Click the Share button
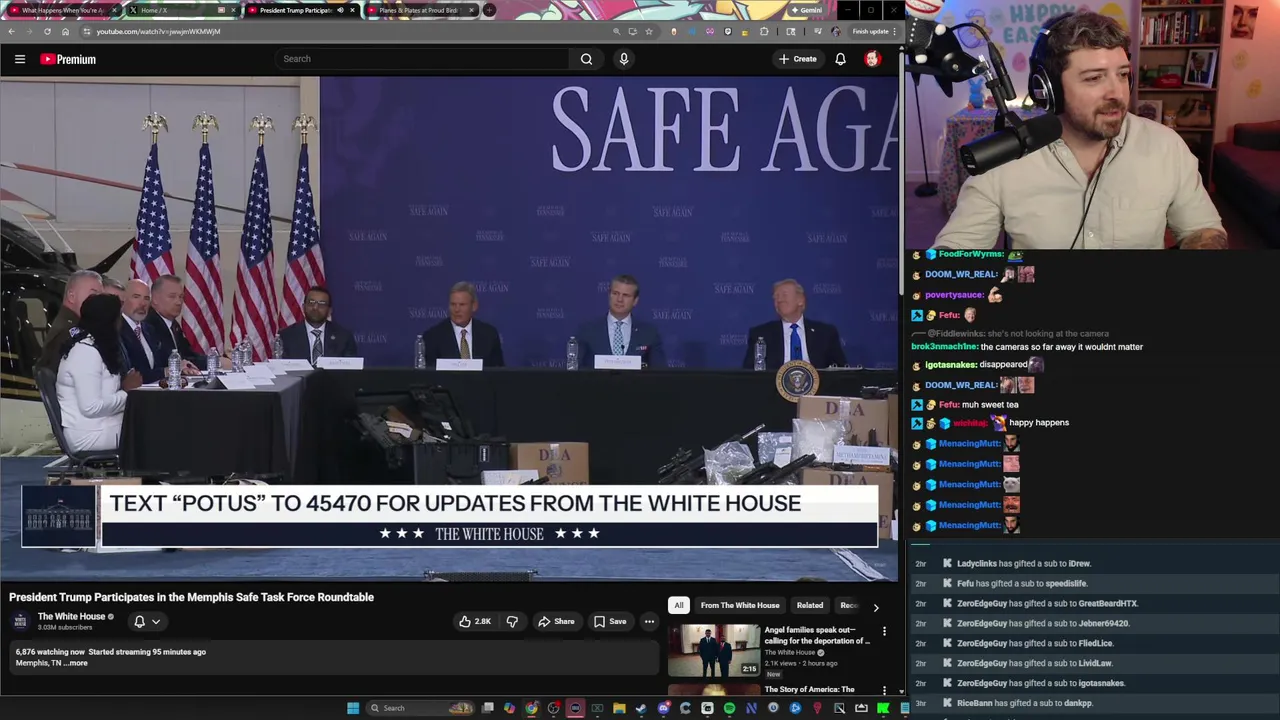Image resolution: width=1280 pixels, height=720 pixels. pyautogui.click(x=556, y=621)
